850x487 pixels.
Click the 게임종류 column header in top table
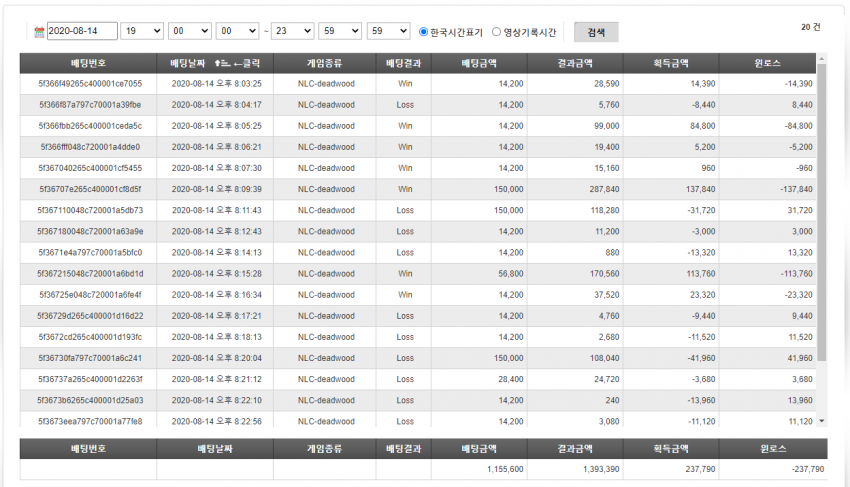click(324, 63)
